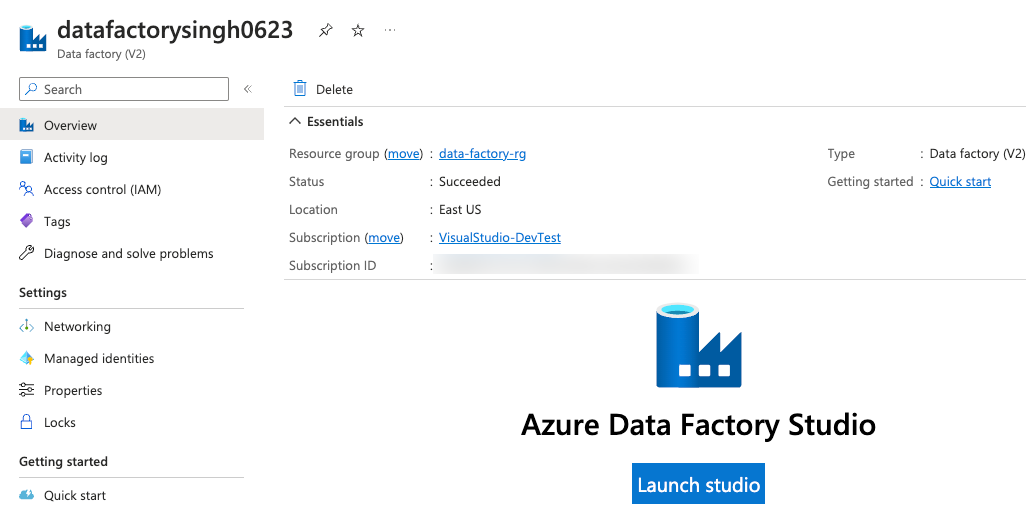The width and height of the screenshot is (1026, 514).
Task: Mark the resource as favorite with the star
Action: 358,30
